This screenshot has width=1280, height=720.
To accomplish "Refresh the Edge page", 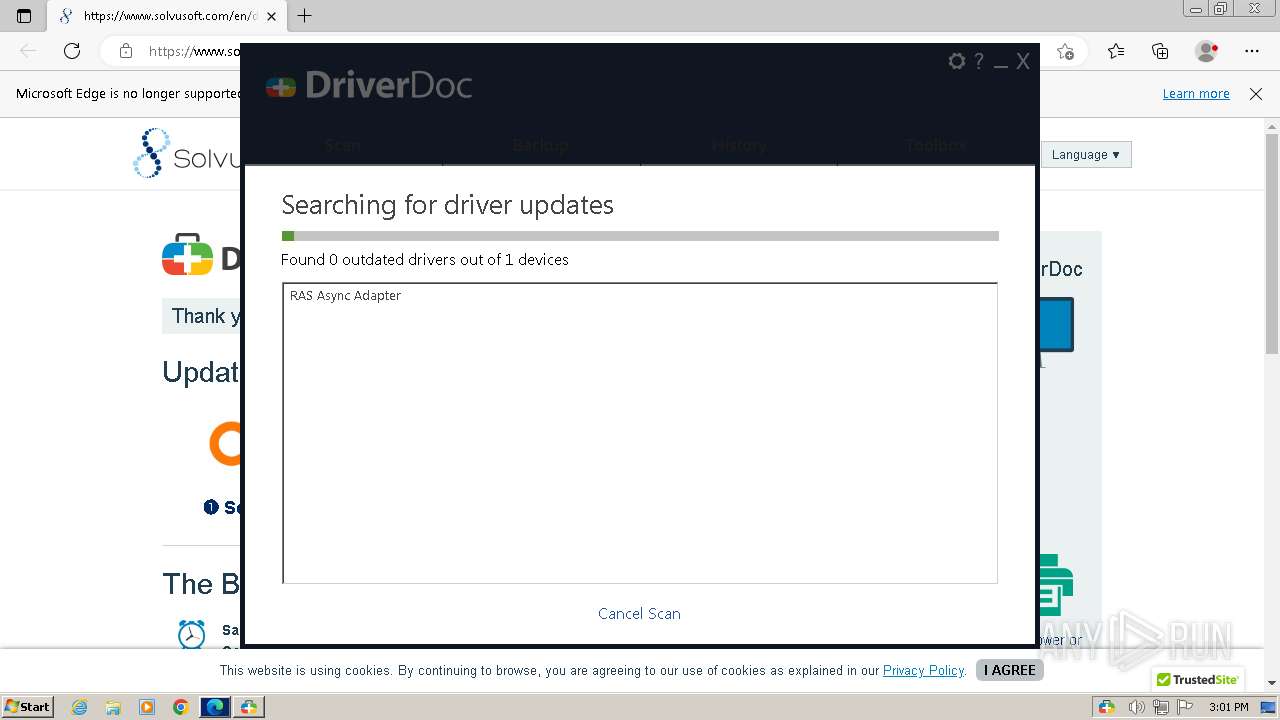I will (x=72, y=51).
